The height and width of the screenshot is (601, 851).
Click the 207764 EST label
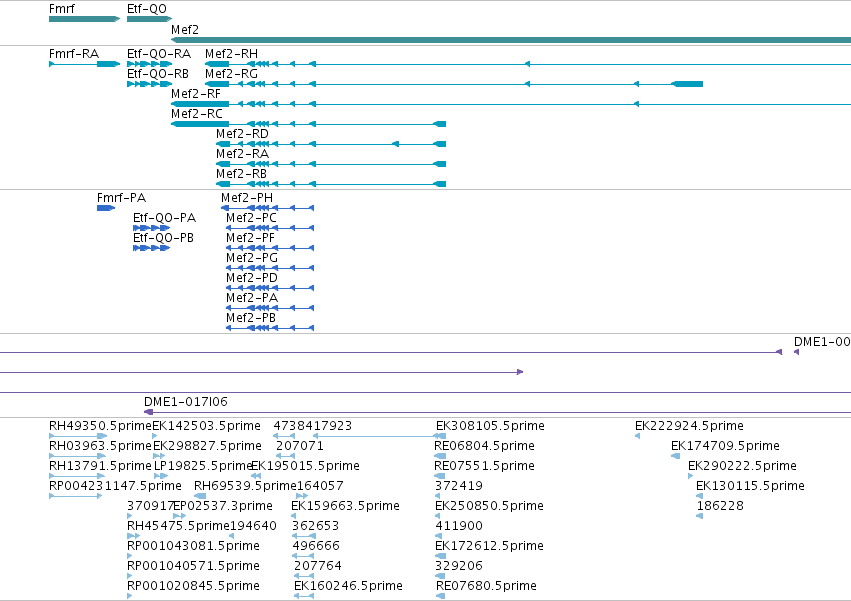click(317, 567)
